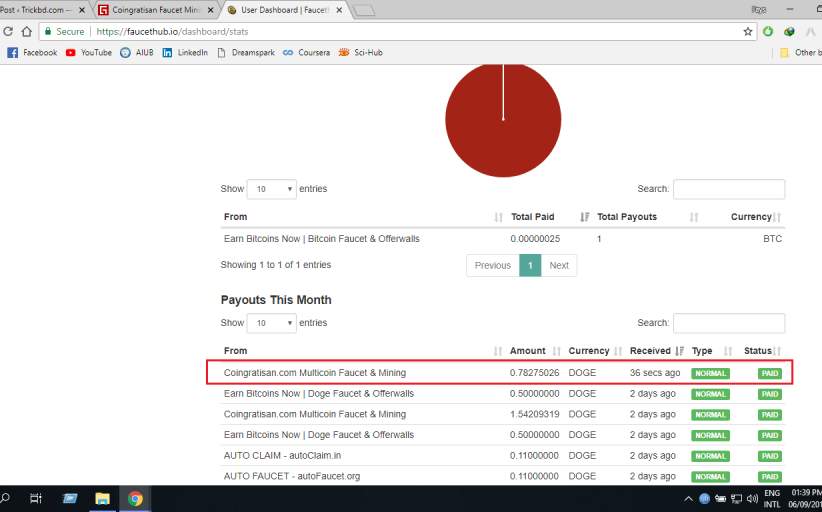822x512 pixels.
Task: Expand the top table's entries count dropdown
Action: click(x=272, y=189)
